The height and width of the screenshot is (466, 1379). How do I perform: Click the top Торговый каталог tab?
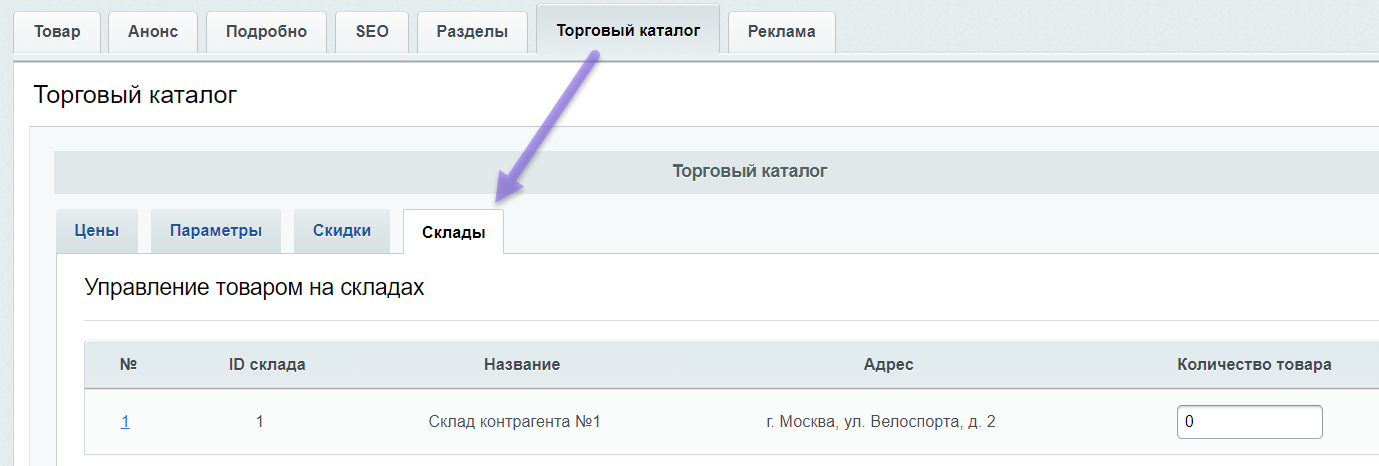pos(627,30)
